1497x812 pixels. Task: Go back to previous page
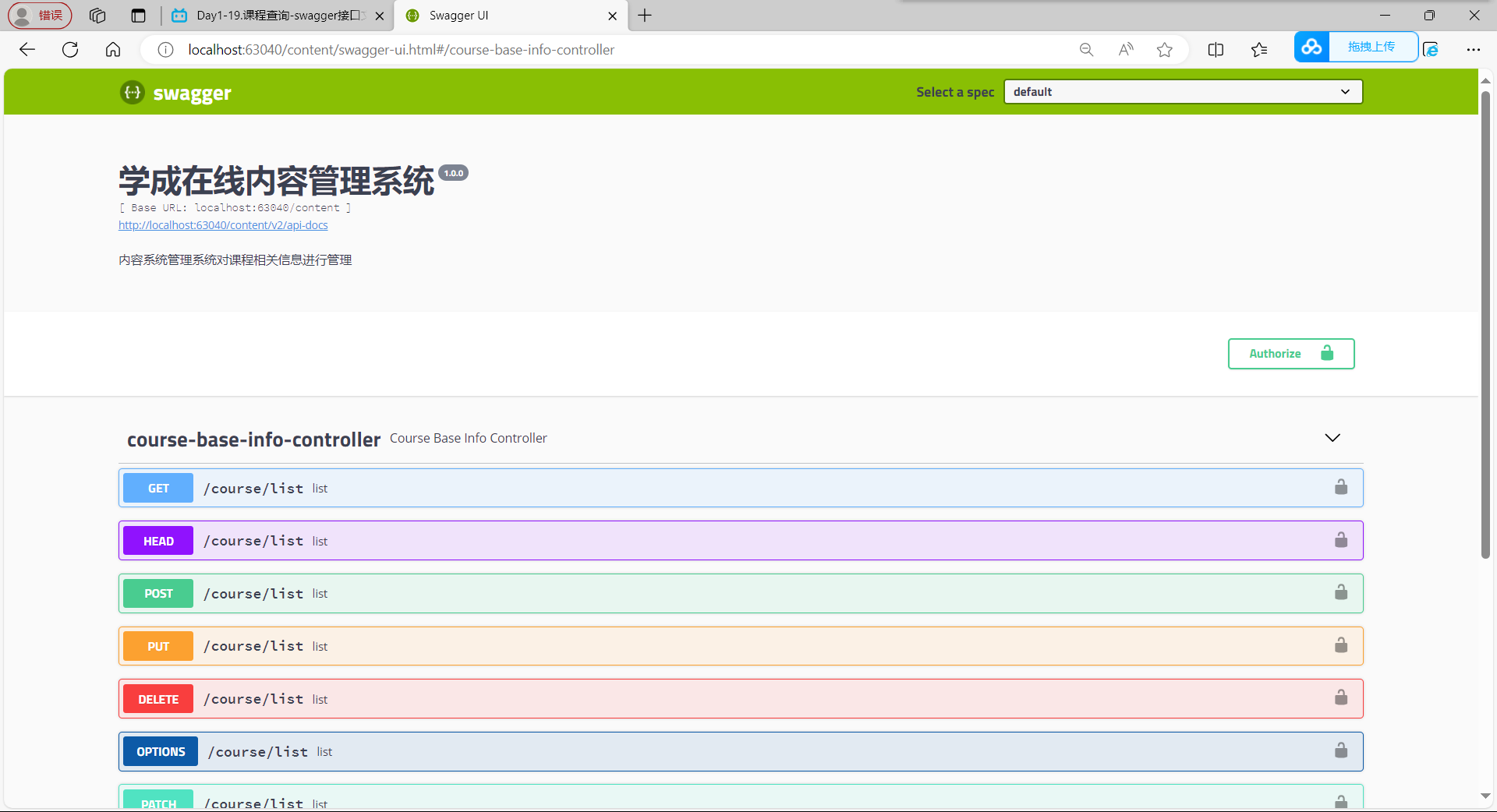point(27,50)
